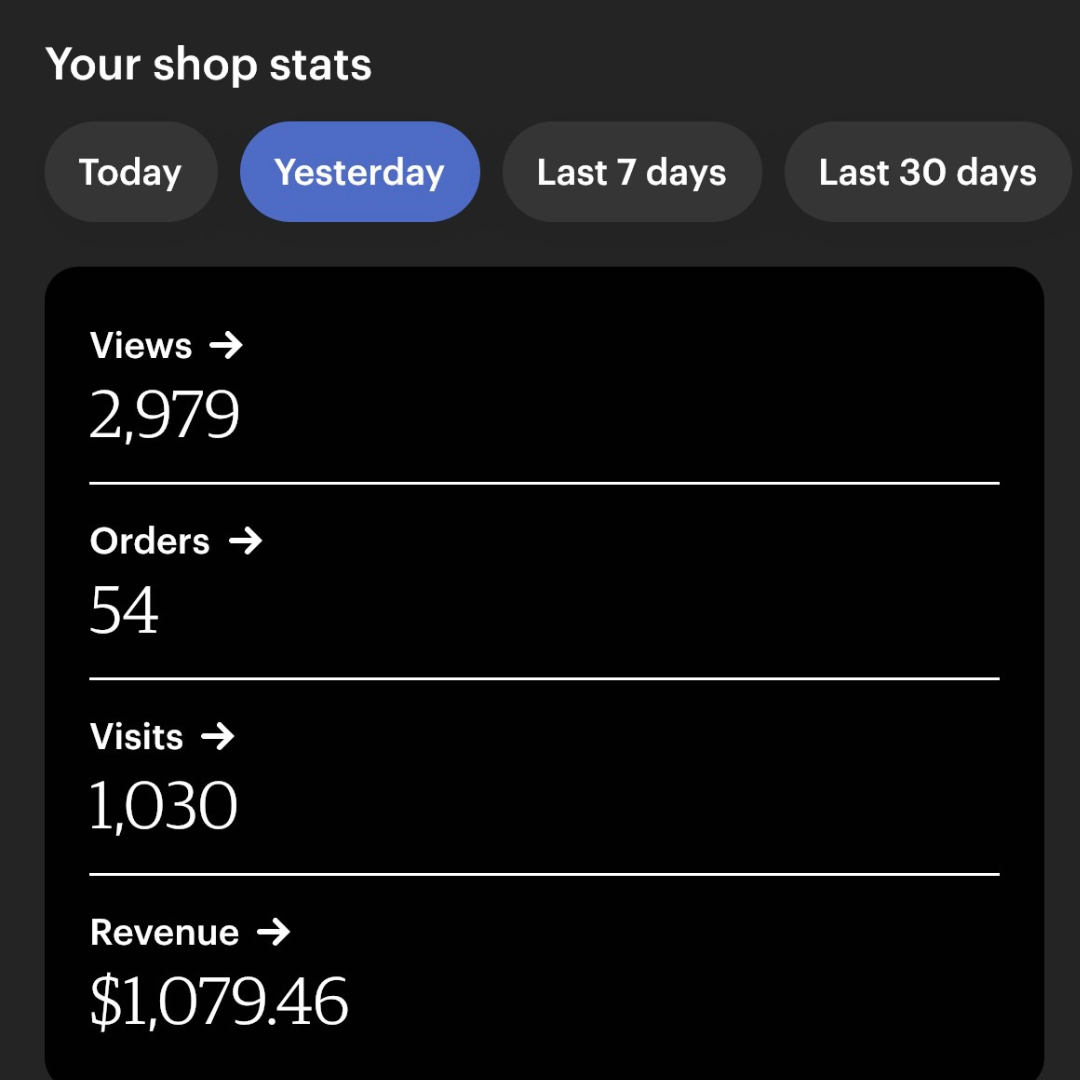Open the Visits label link
The width and height of the screenshot is (1080, 1080).
(x=136, y=736)
